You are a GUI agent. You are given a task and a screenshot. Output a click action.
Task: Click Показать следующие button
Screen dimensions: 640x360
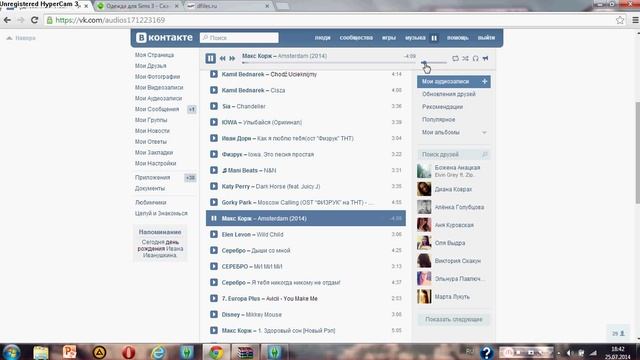point(453,320)
